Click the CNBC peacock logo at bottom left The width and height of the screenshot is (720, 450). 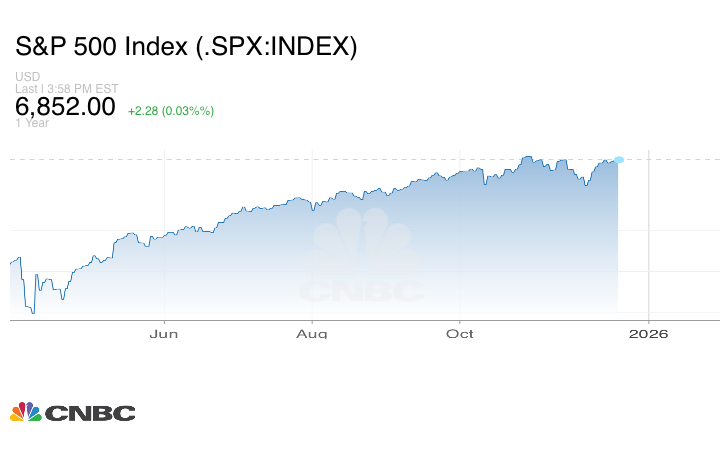(26, 412)
